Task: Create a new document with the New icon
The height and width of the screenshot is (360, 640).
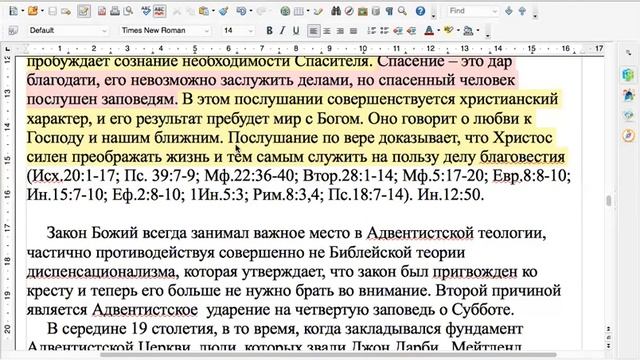Action: pos(13,11)
